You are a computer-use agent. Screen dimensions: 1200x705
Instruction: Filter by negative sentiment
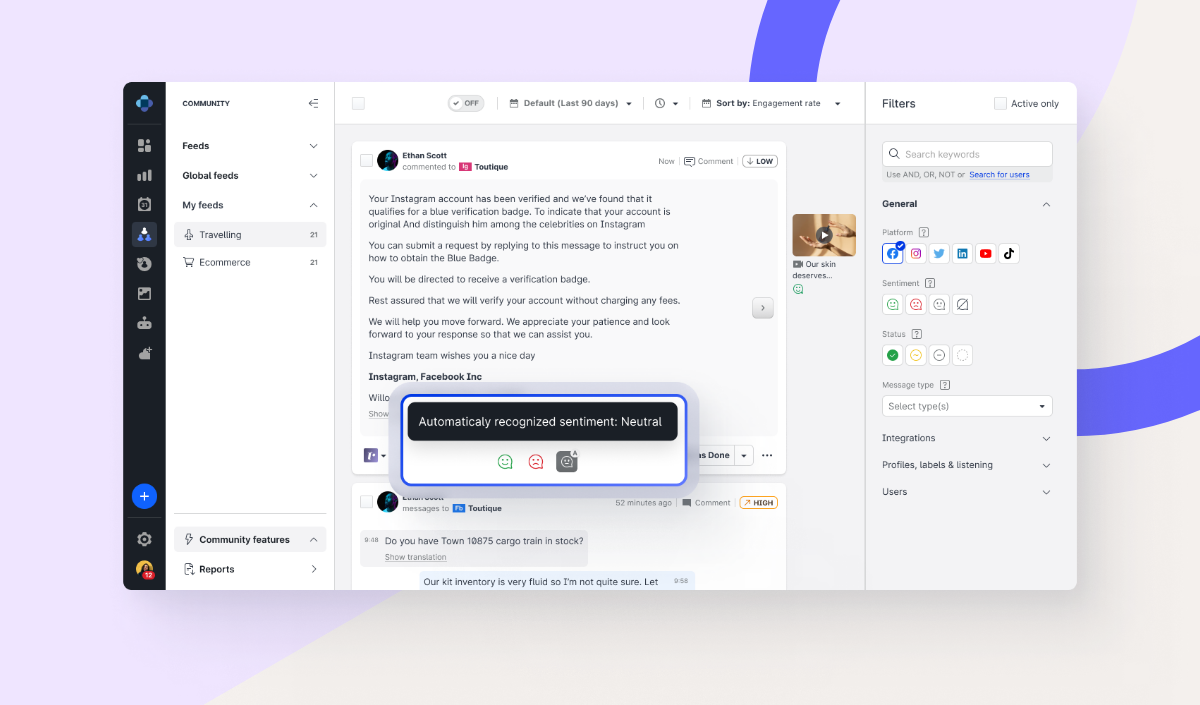916,304
